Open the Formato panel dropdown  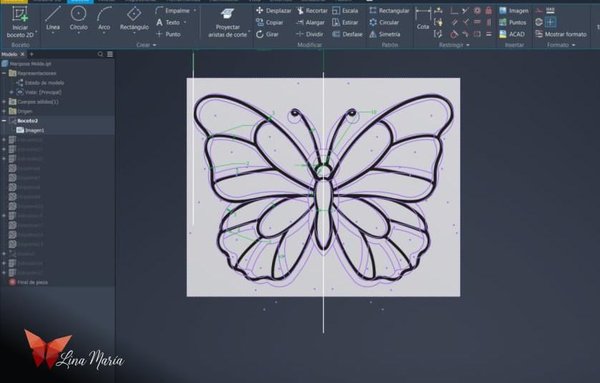(x=561, y=45)
